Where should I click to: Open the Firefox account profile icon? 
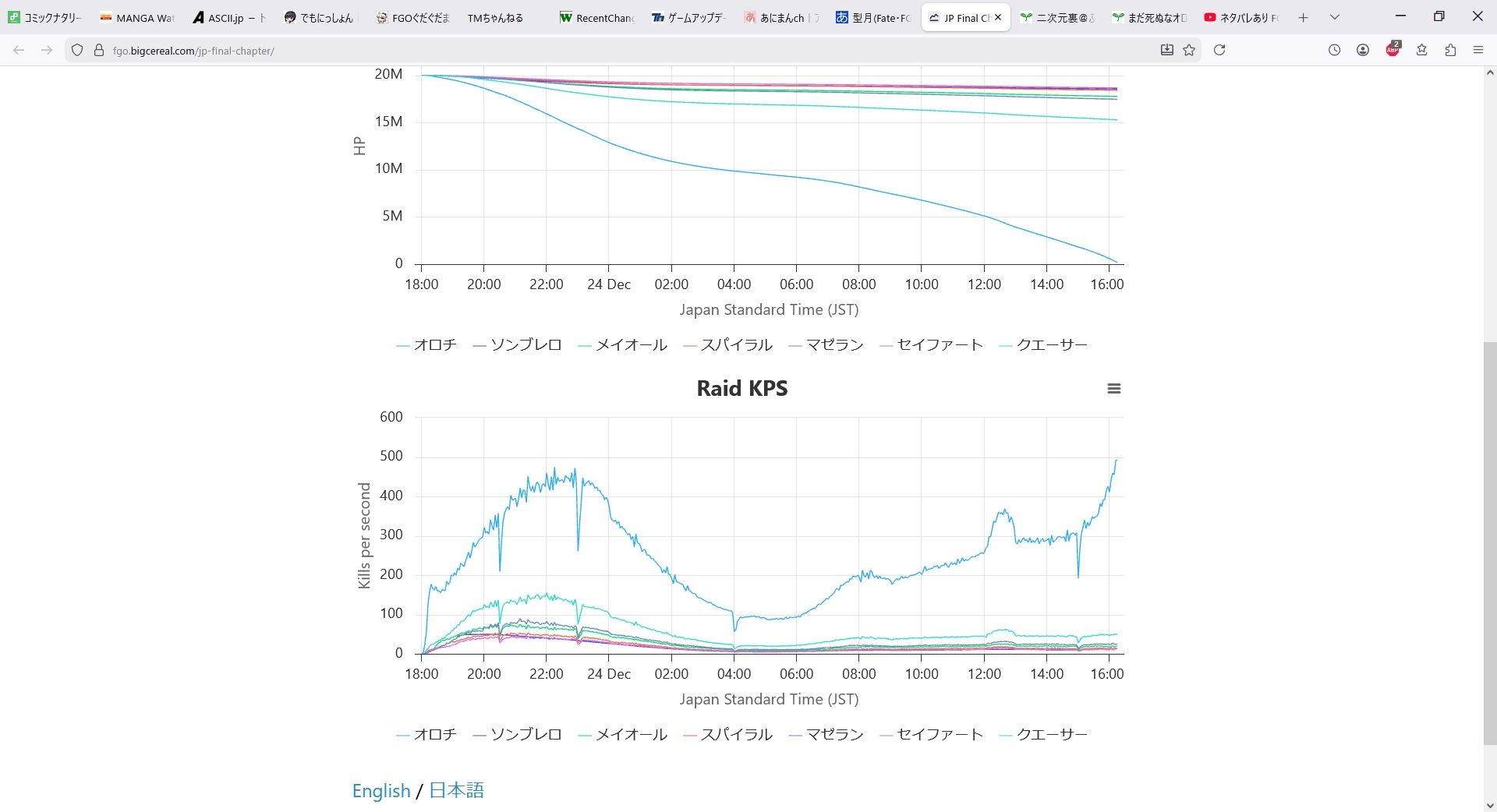pos(1363,50)
